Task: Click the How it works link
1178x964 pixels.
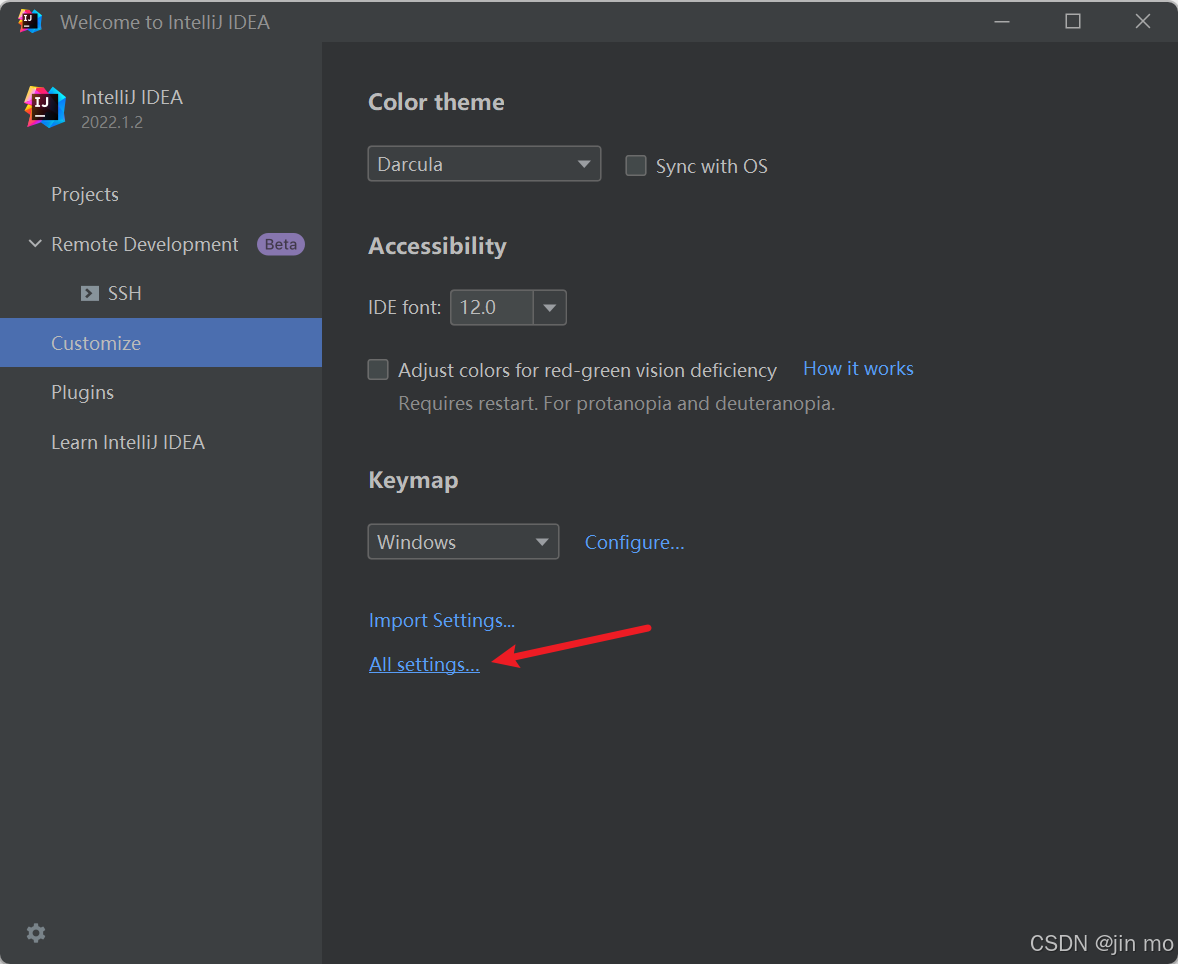Action: [x=858, y=368]
